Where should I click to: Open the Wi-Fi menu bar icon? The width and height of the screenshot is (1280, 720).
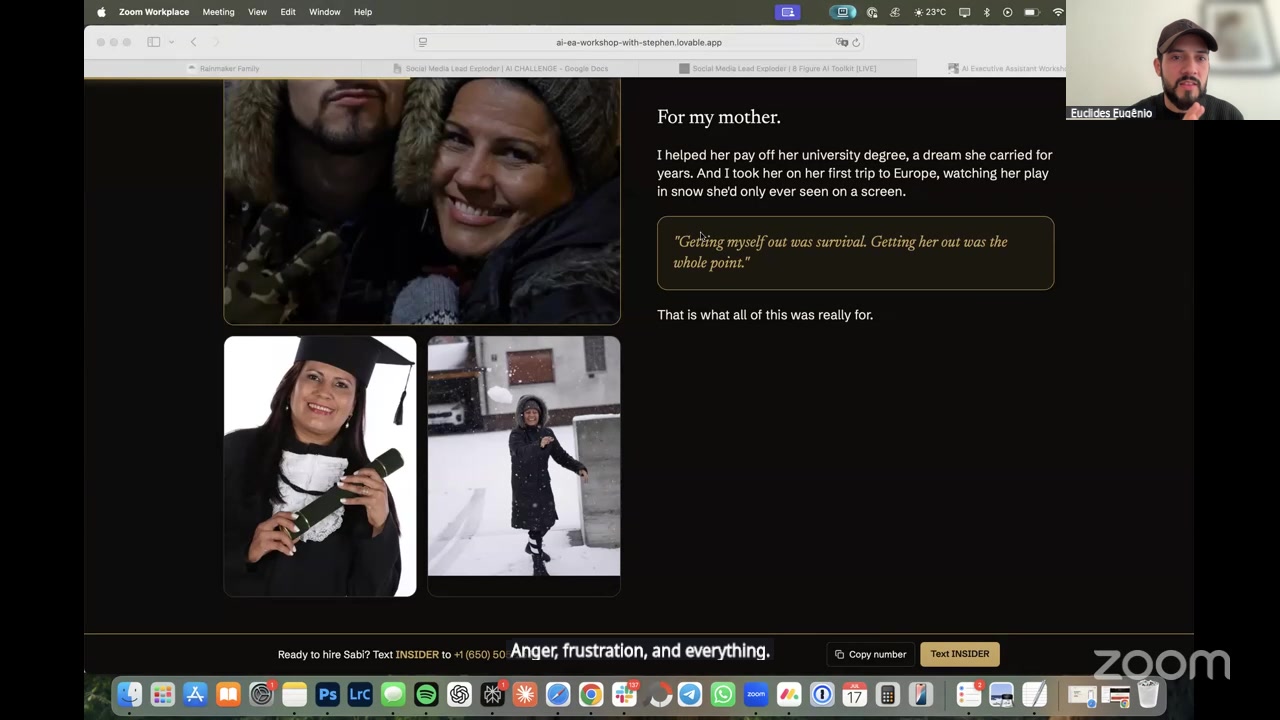pos(1057,12)
